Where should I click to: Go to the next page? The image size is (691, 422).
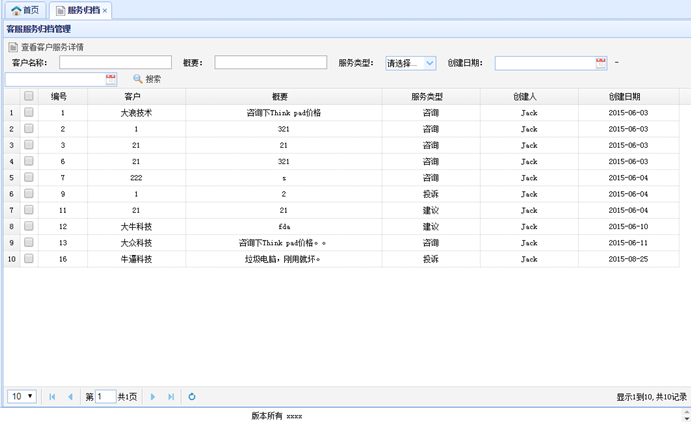point(153,397)
